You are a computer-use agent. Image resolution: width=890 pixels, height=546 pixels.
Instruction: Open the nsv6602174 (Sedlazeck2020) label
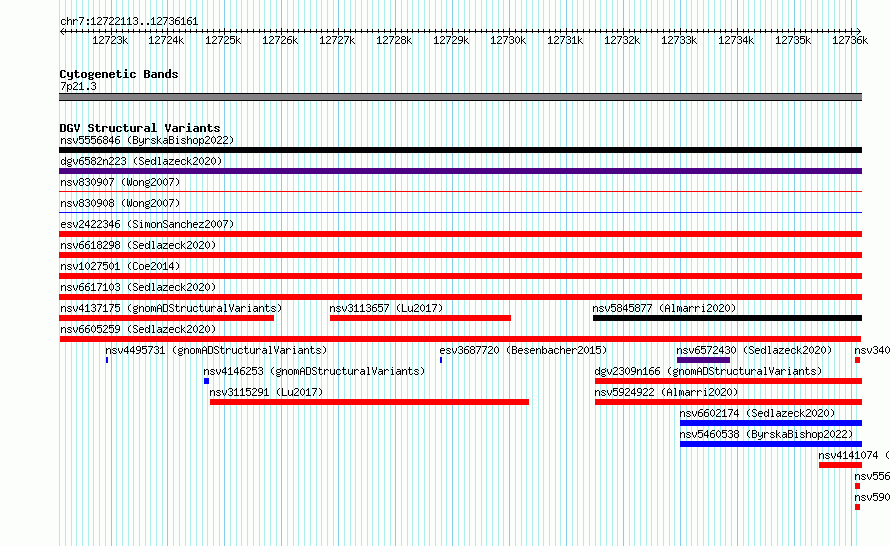coord(757,413)
